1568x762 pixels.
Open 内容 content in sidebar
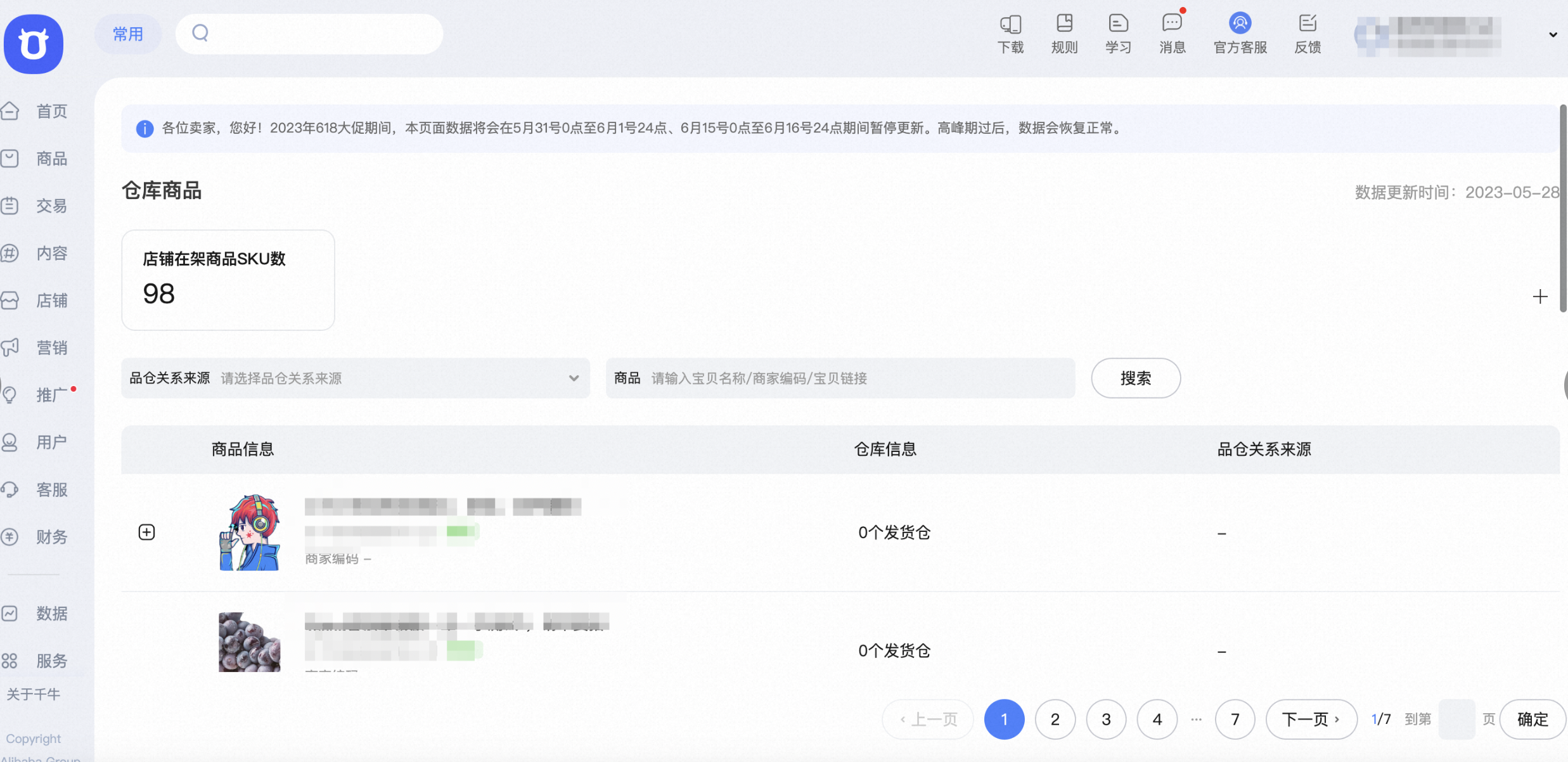[x=35, y=254]
